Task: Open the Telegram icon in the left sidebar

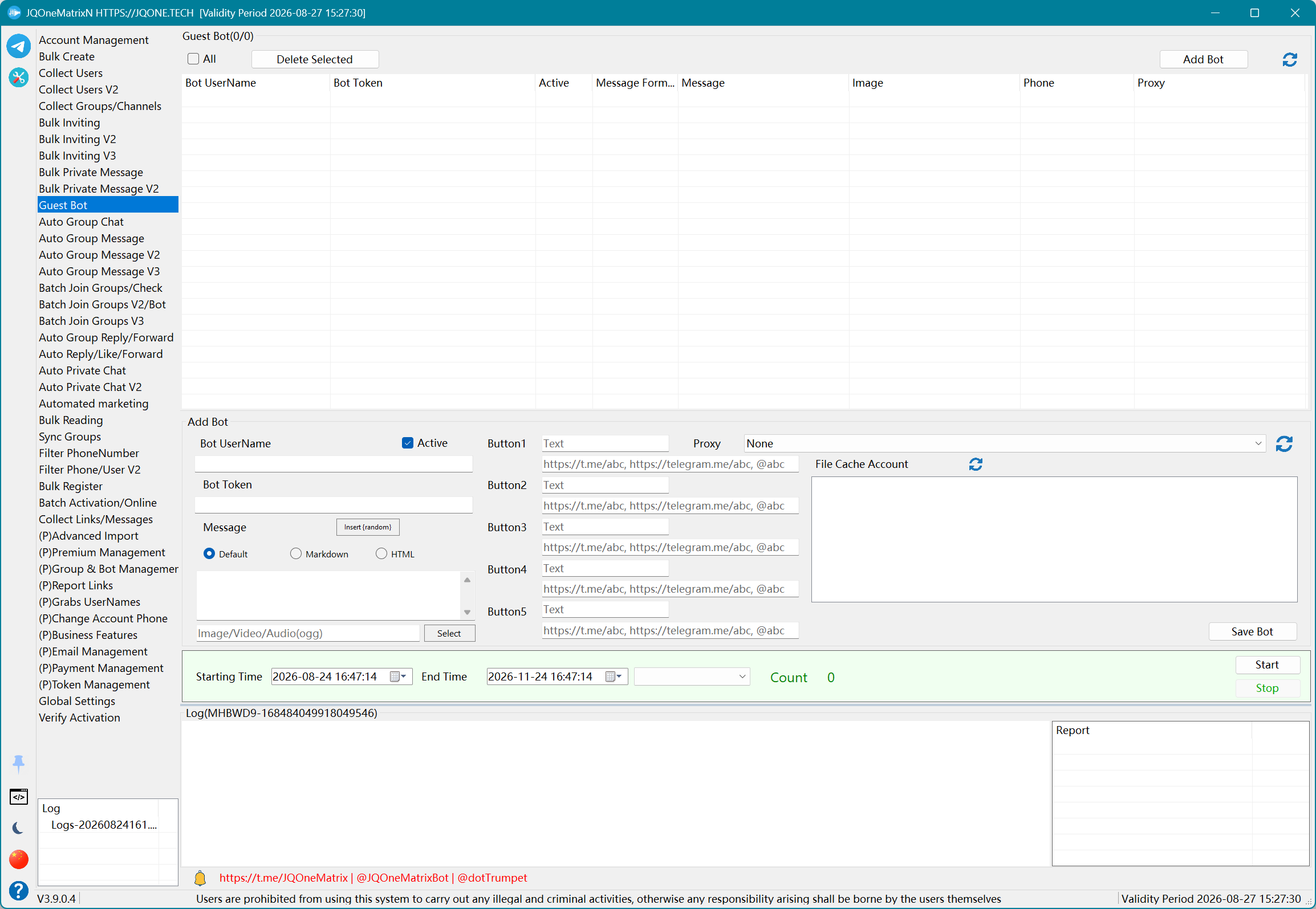Action: click(x=18, y=46)
